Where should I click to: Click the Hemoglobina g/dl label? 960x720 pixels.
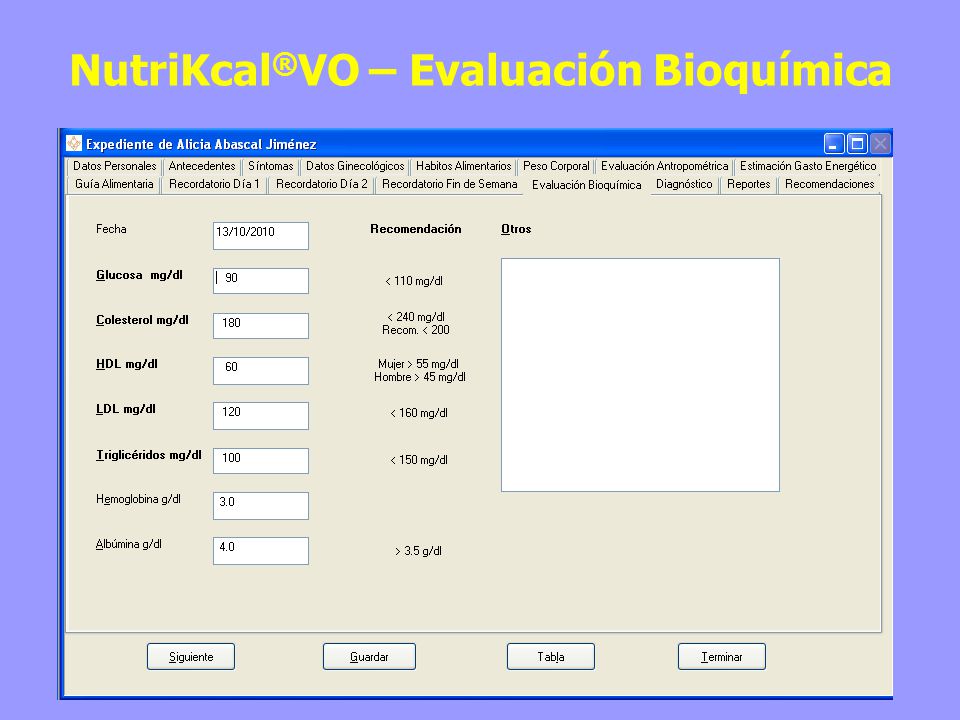[x=138, y=500]
